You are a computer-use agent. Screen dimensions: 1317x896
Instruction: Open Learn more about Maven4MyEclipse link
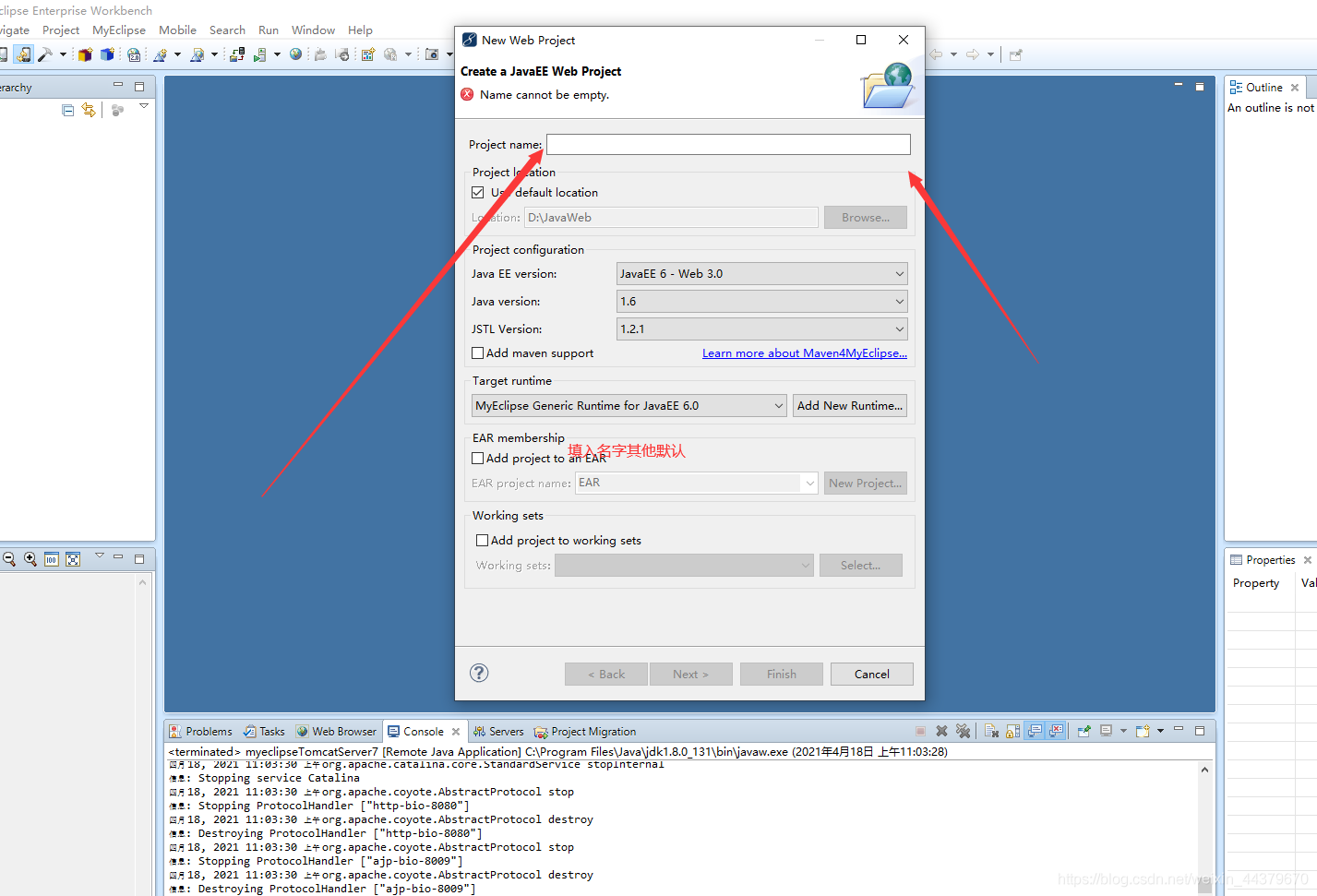[x=805, y=353]
